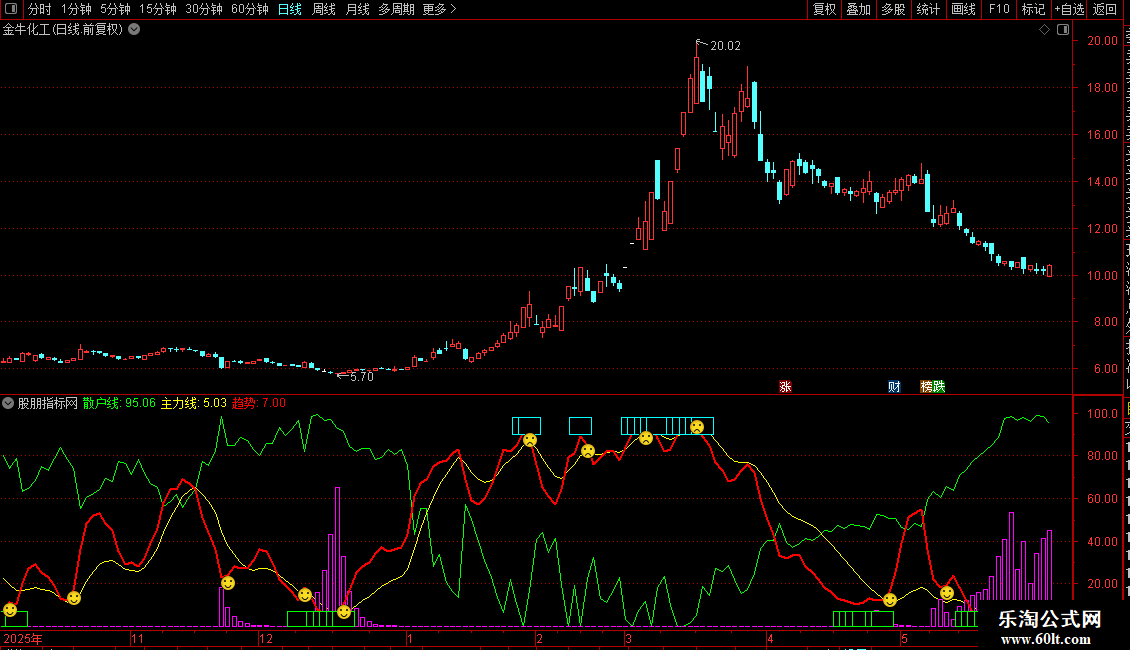Click the 散户线: 95.06 readout
Screen dimensions: 1130x650
point(119,403)
